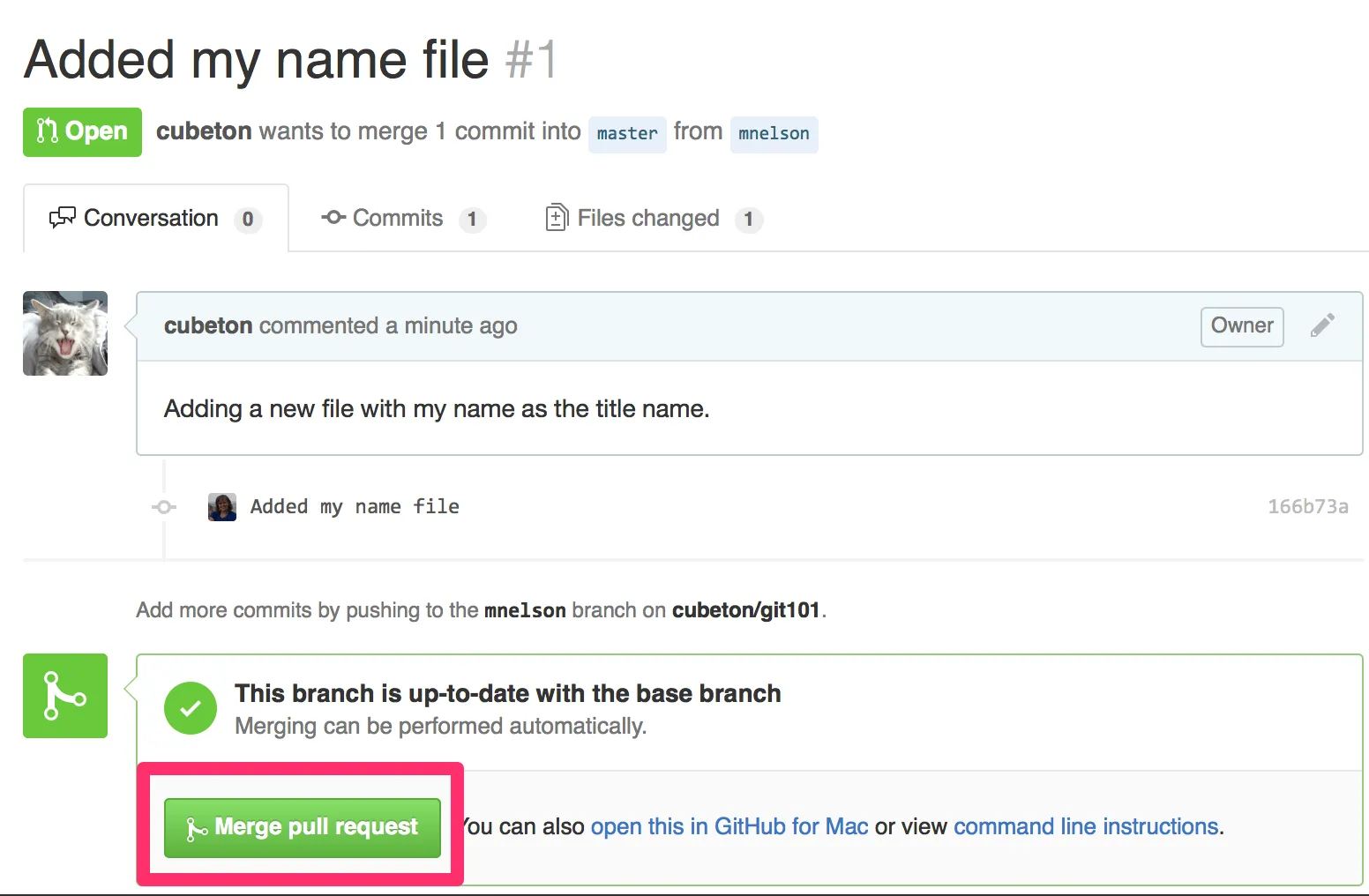Viewport: 1369px width, 896px height.
Task: Click the commit node timeline icon
Action: point(163,507)
